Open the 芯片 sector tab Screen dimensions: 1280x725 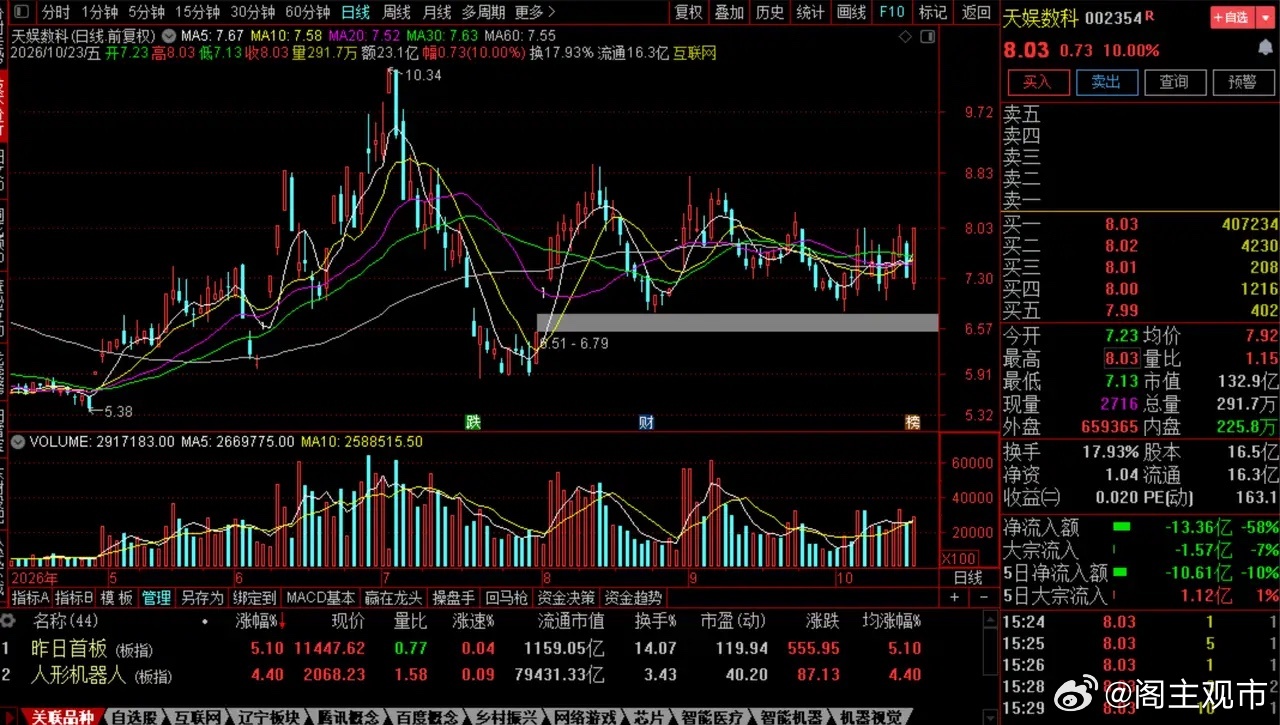click(648, 717)
